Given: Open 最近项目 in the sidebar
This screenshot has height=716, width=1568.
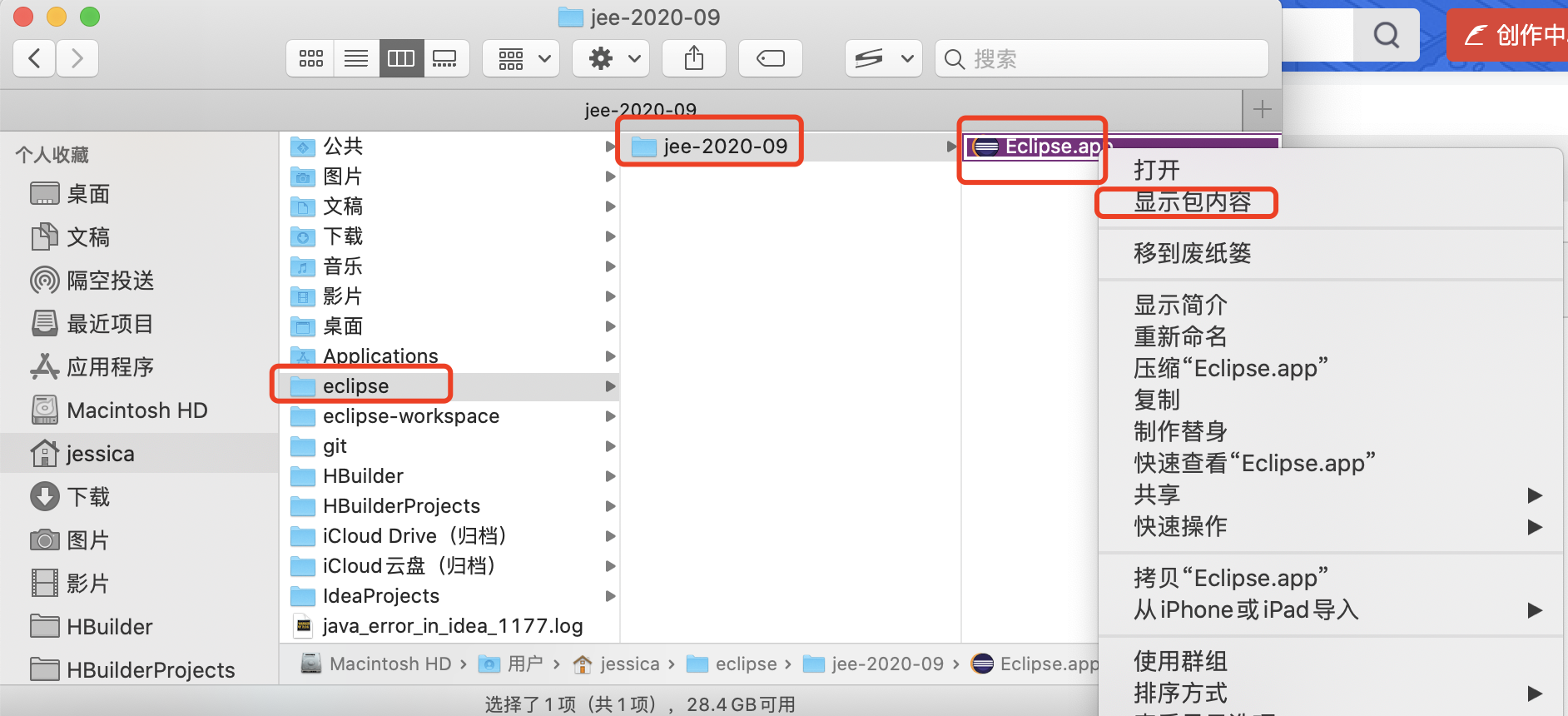Looking at the screenshot, I should click(139, 324).
